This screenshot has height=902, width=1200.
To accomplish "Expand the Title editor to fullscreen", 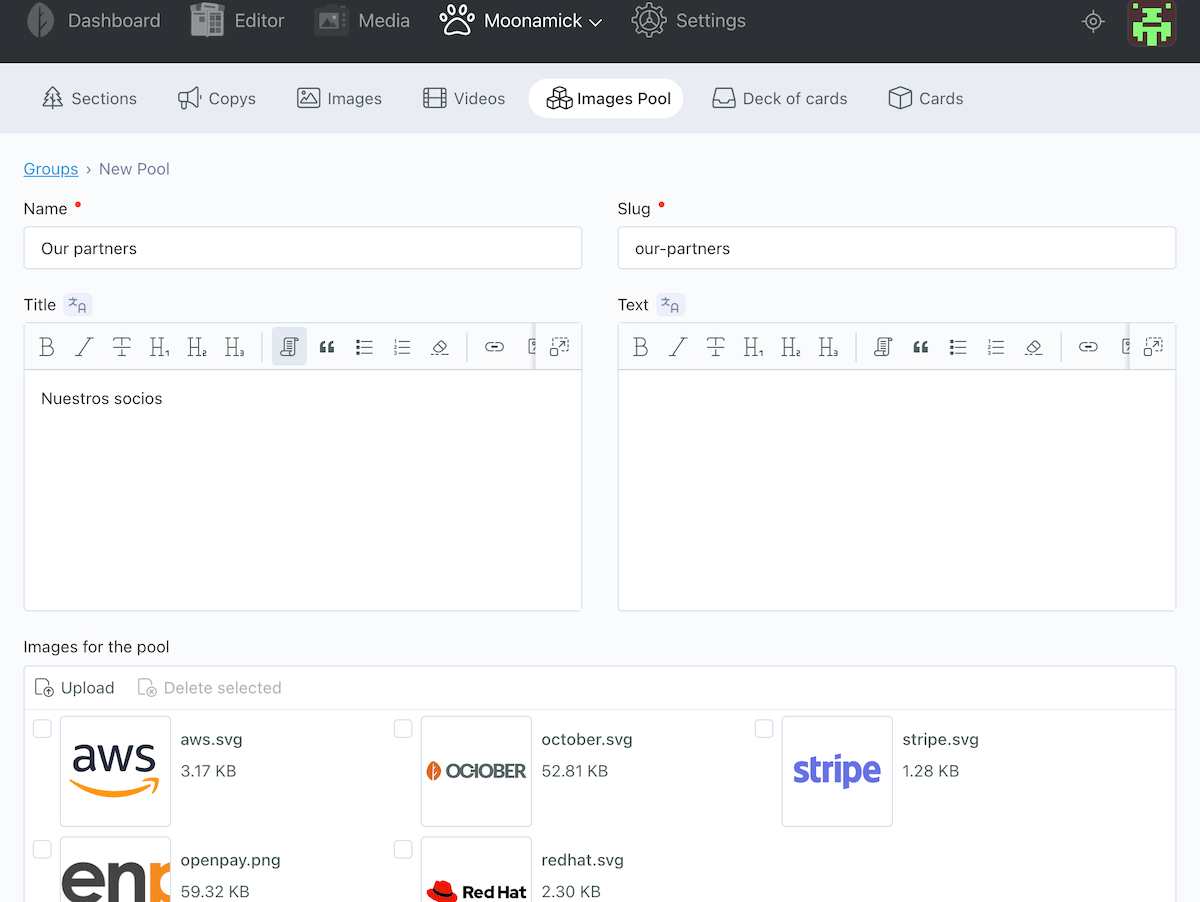I will 559,346.
